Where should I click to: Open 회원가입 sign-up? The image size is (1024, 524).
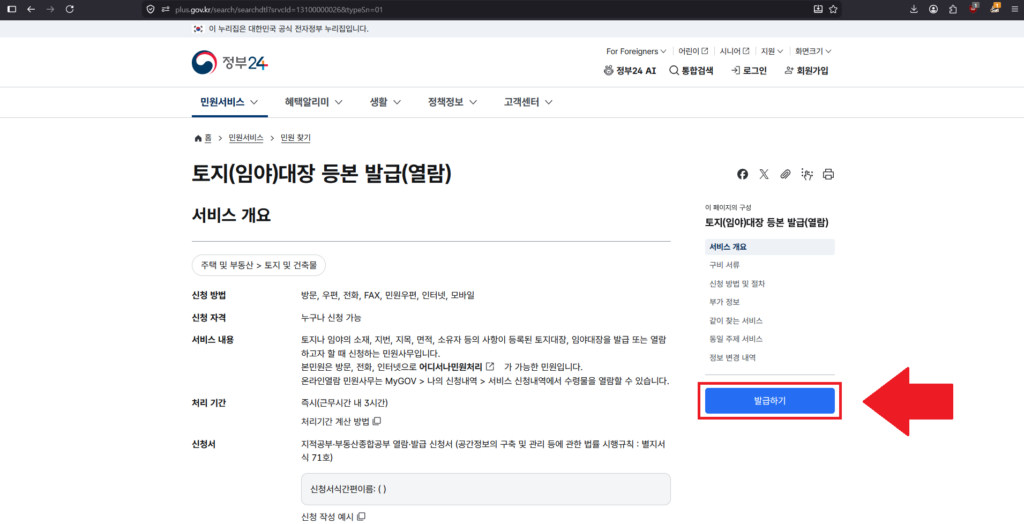(x=807, y=71)
